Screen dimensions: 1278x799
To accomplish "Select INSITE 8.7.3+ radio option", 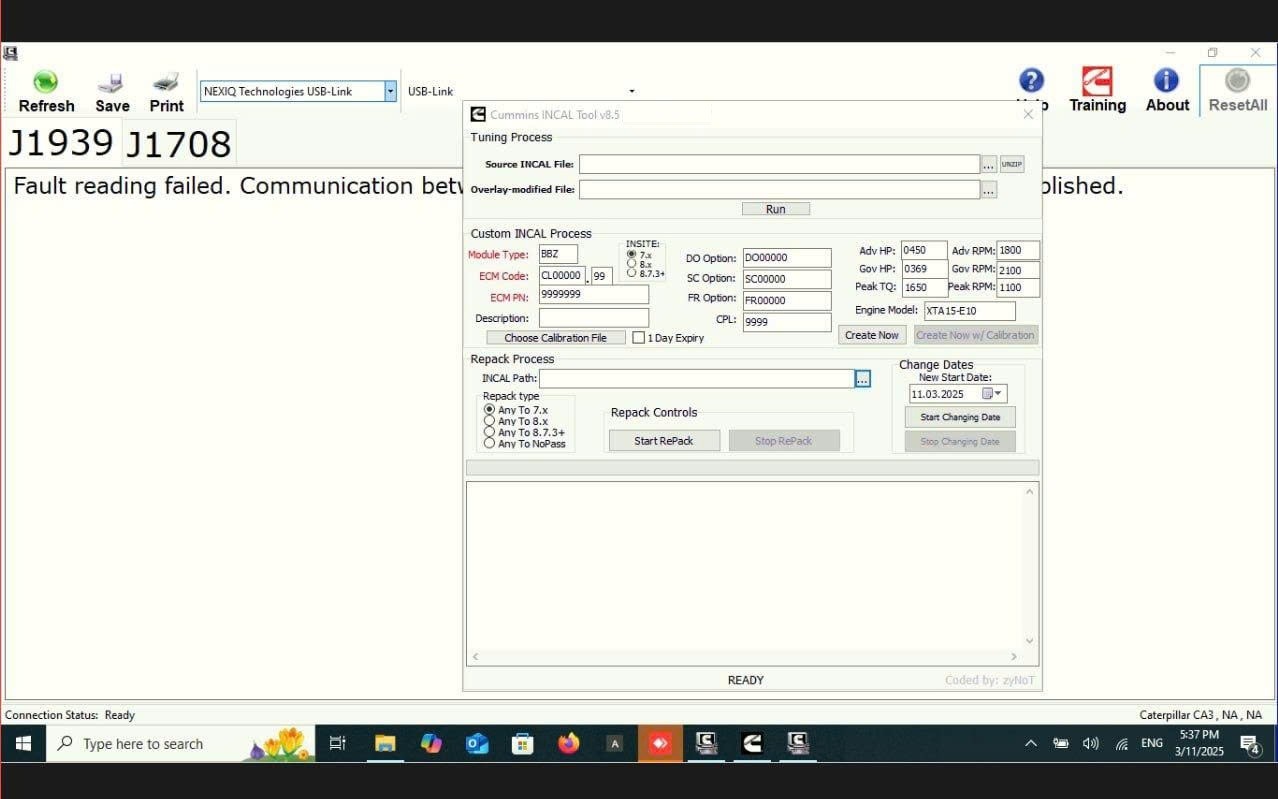I will click(x=631, y=273).
